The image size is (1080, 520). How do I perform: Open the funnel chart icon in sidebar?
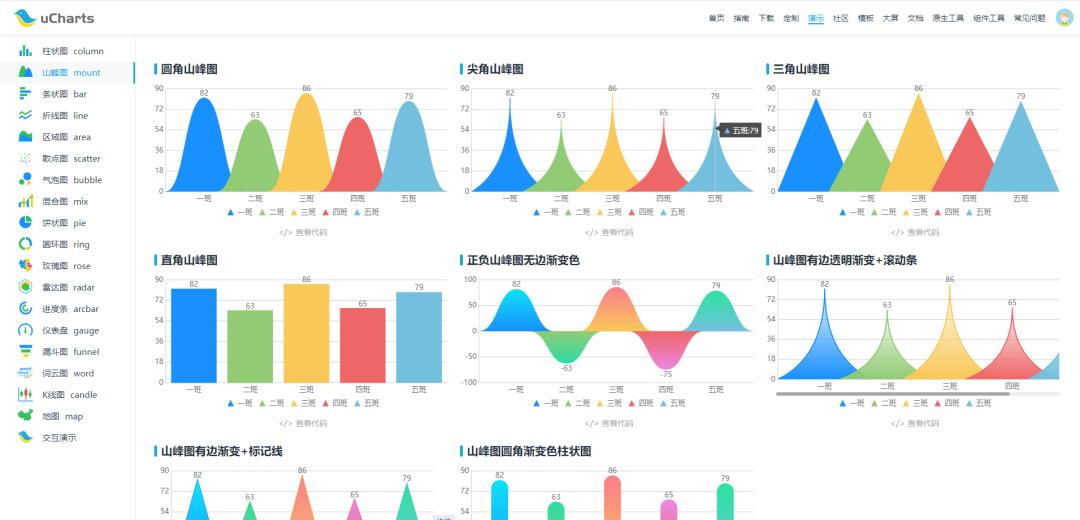click(x=25, y=352)
